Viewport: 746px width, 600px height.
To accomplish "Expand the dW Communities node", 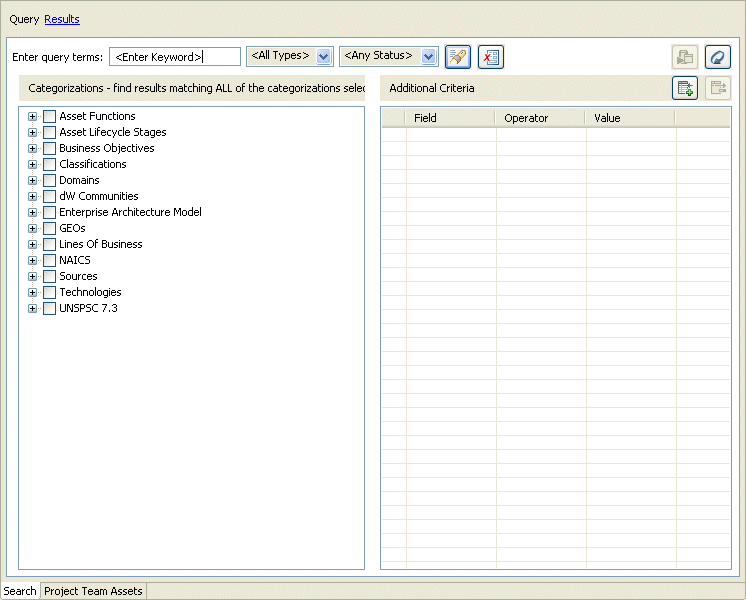I will tap(32, 197).
